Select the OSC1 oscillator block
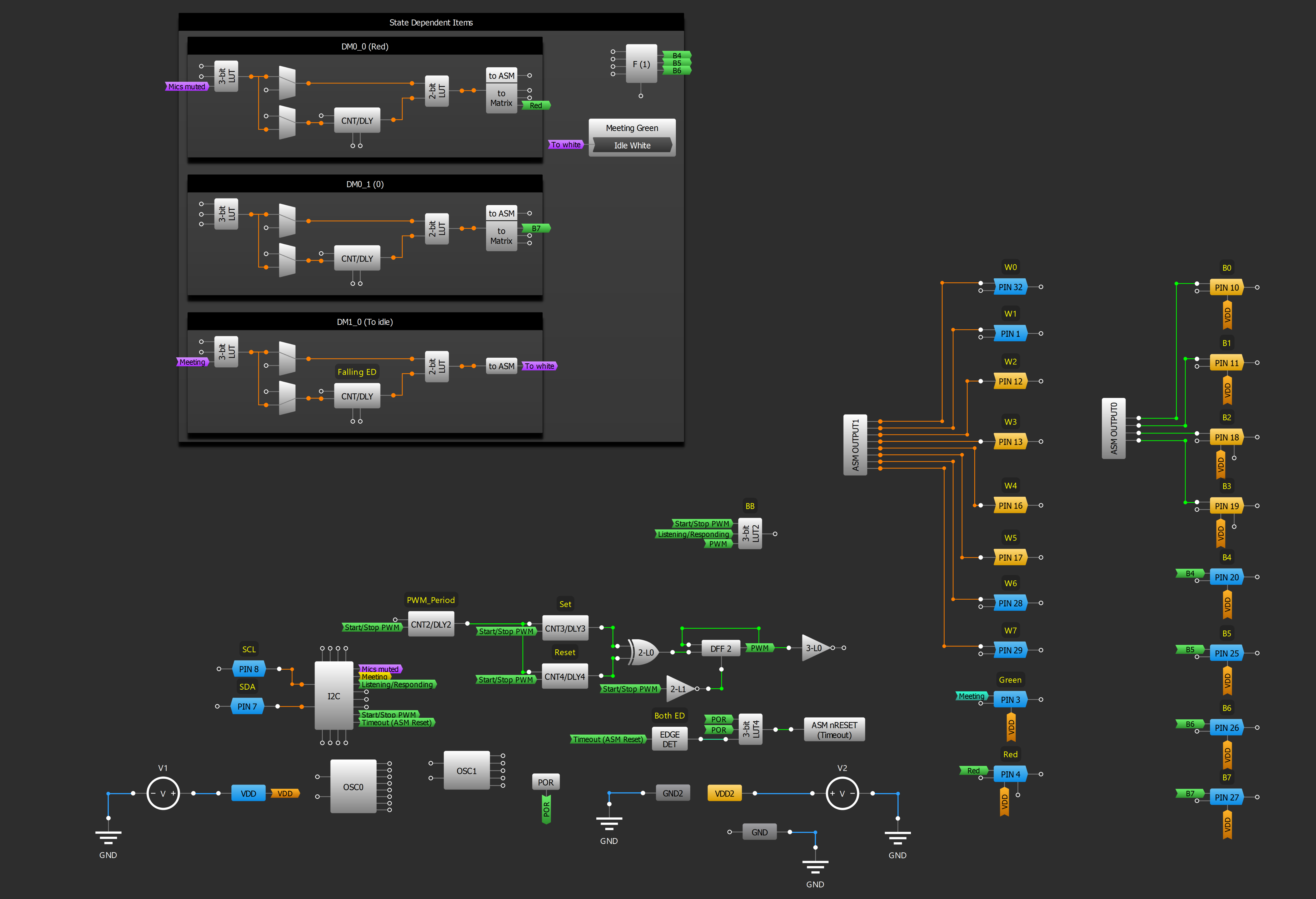 tap(467, 770)
